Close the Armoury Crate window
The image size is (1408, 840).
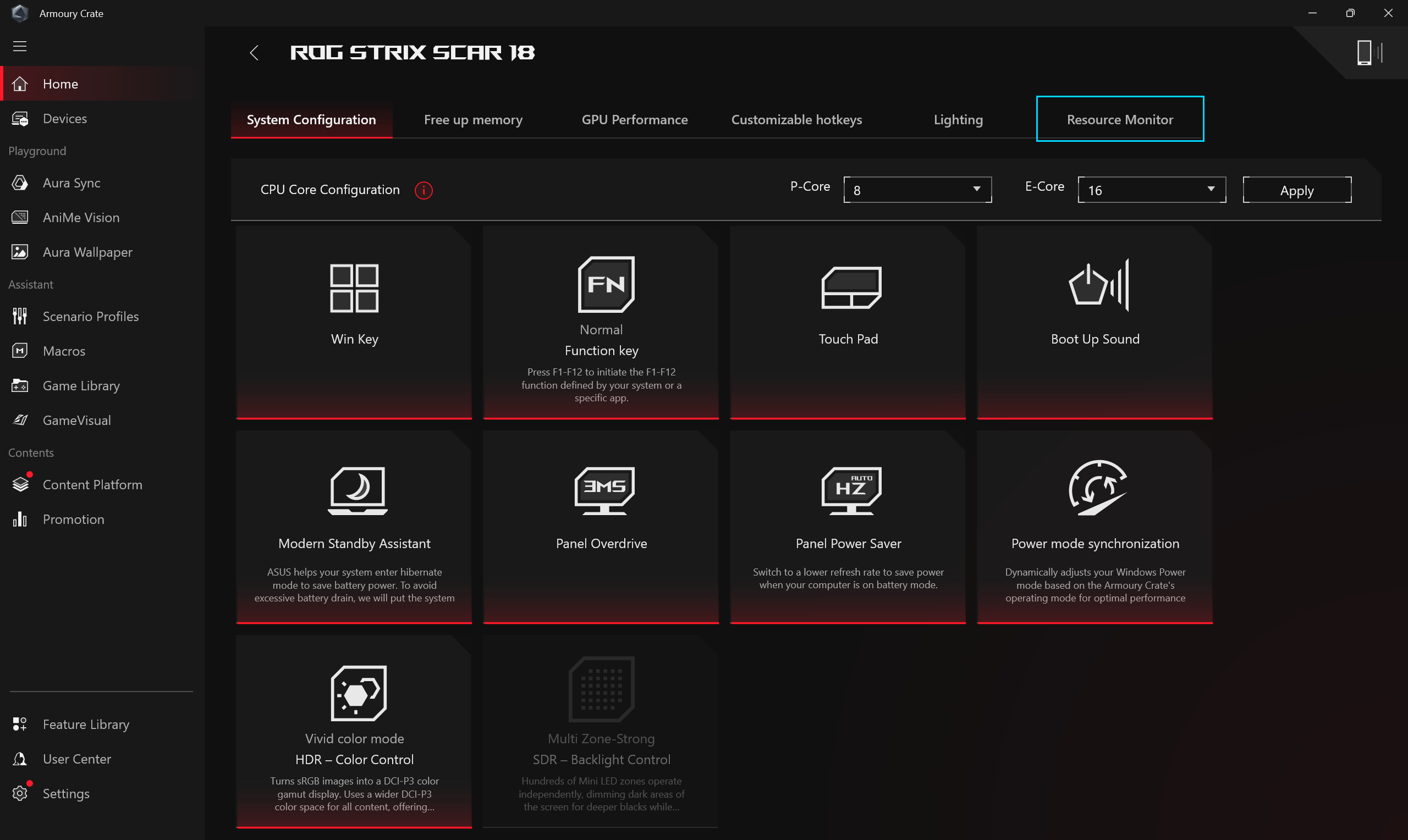[1388, 13]
